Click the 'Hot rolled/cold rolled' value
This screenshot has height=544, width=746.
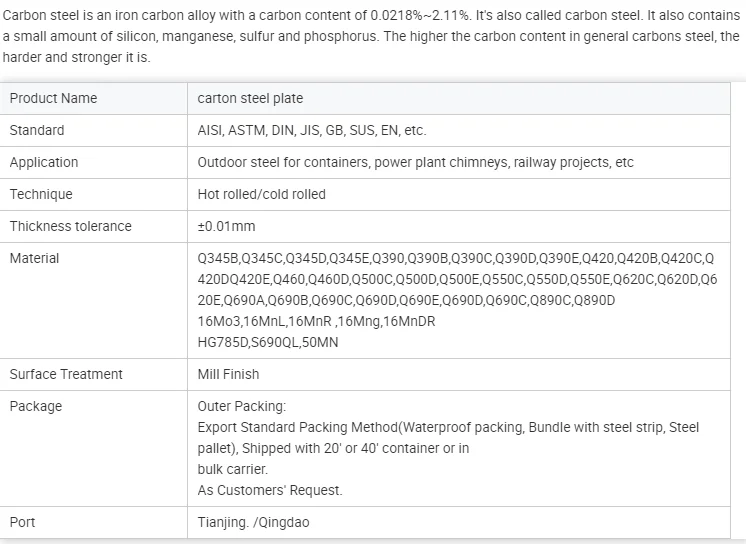coord(261,194)
